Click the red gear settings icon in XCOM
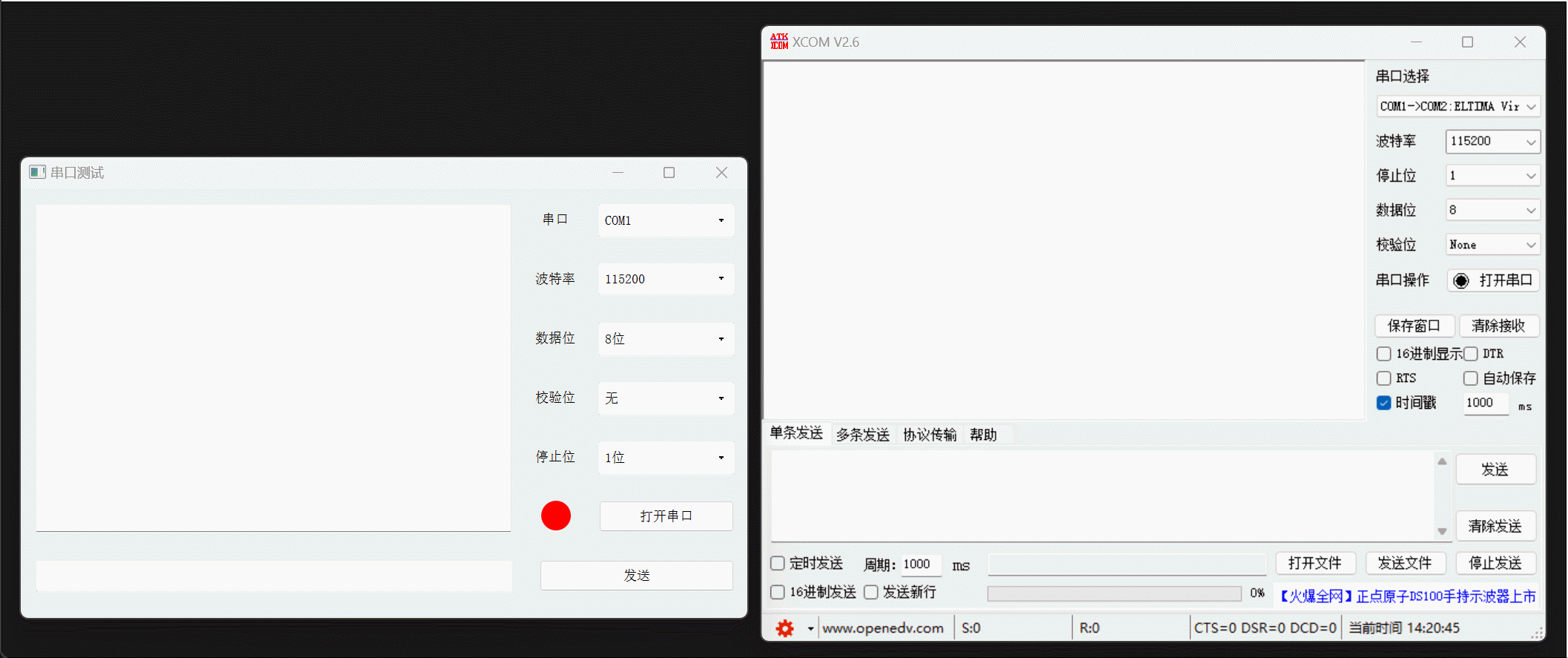 point(784,628)
